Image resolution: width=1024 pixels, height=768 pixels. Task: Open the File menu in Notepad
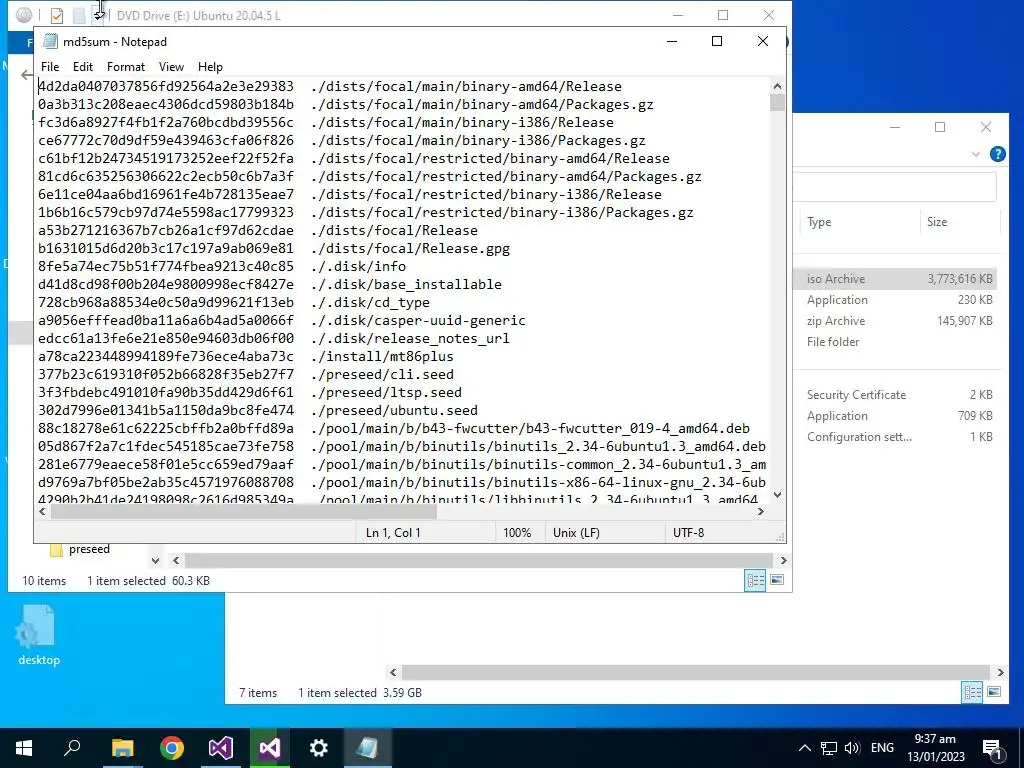50,67
